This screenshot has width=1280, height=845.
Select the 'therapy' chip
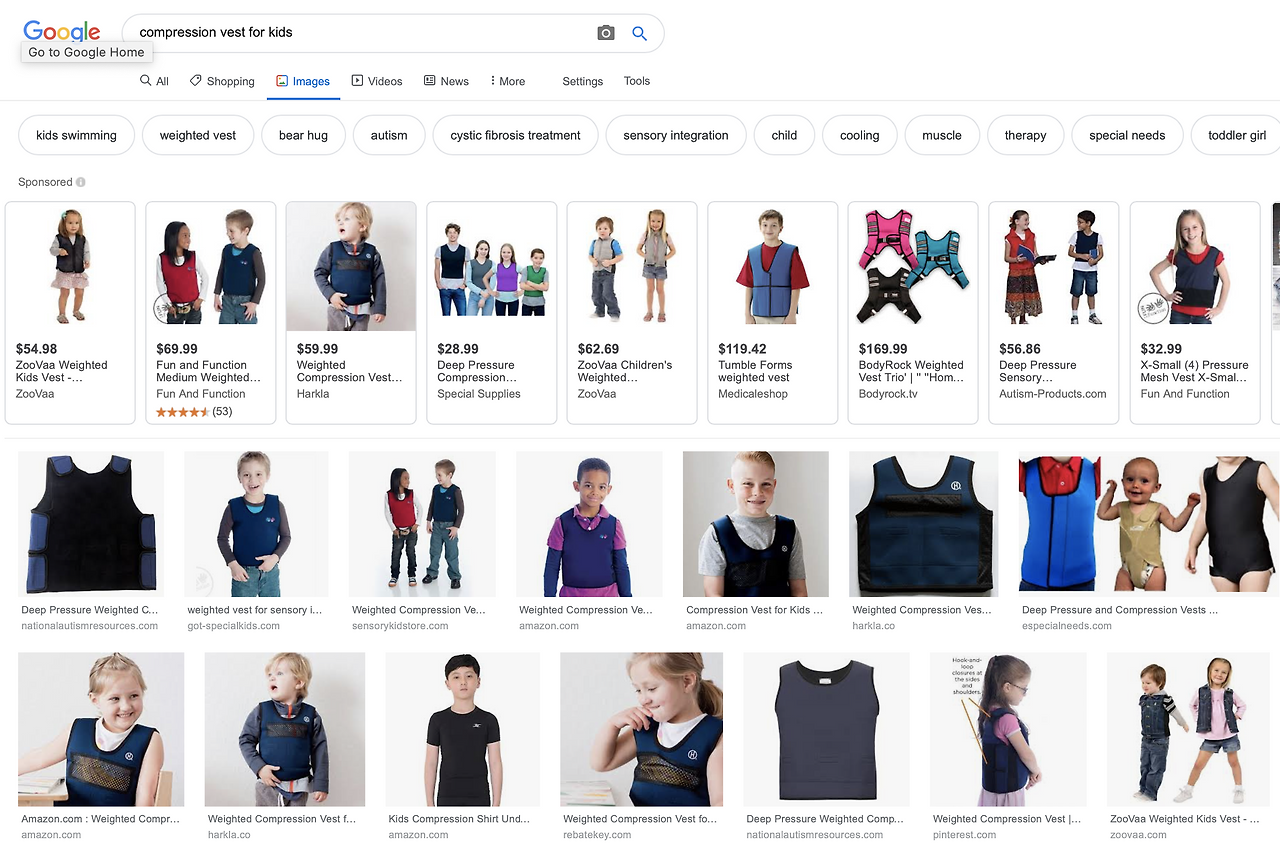point(1025,135)
